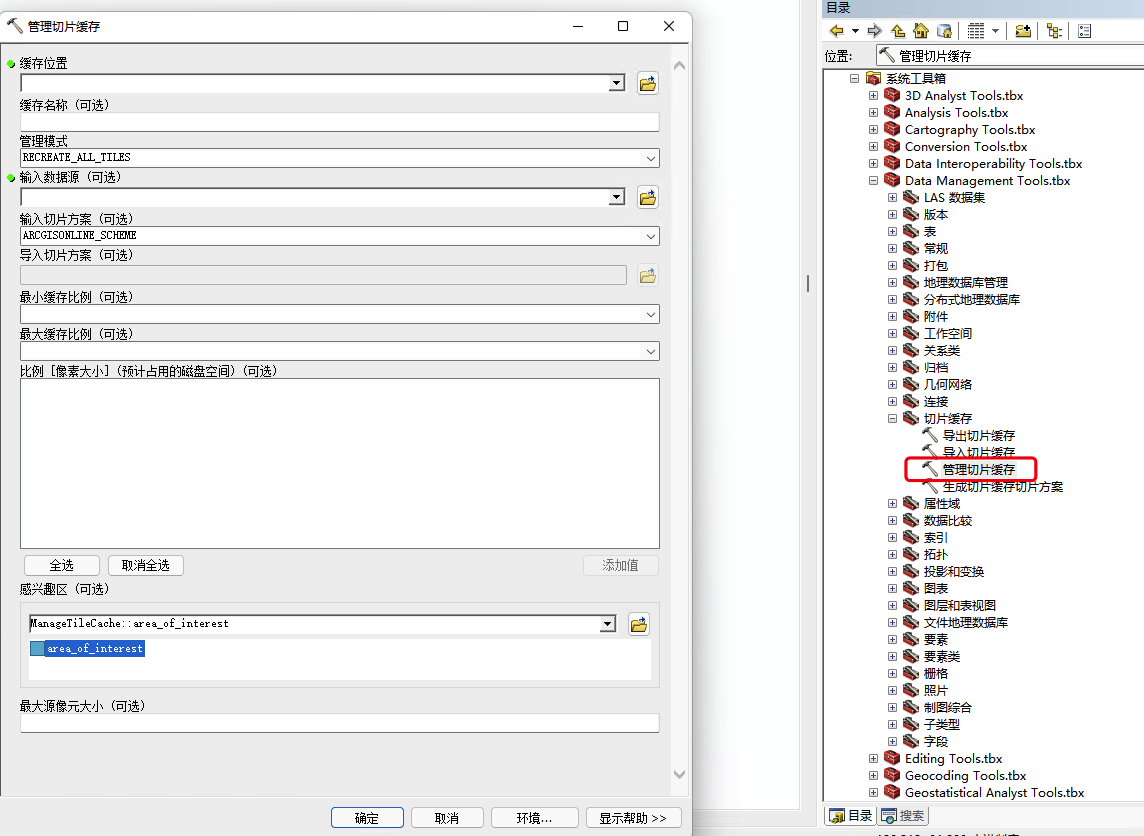The width and height of the screenshot is (1144, 836).
Task: Click the 缓存名称 input field
Action: tap(340, 122)
